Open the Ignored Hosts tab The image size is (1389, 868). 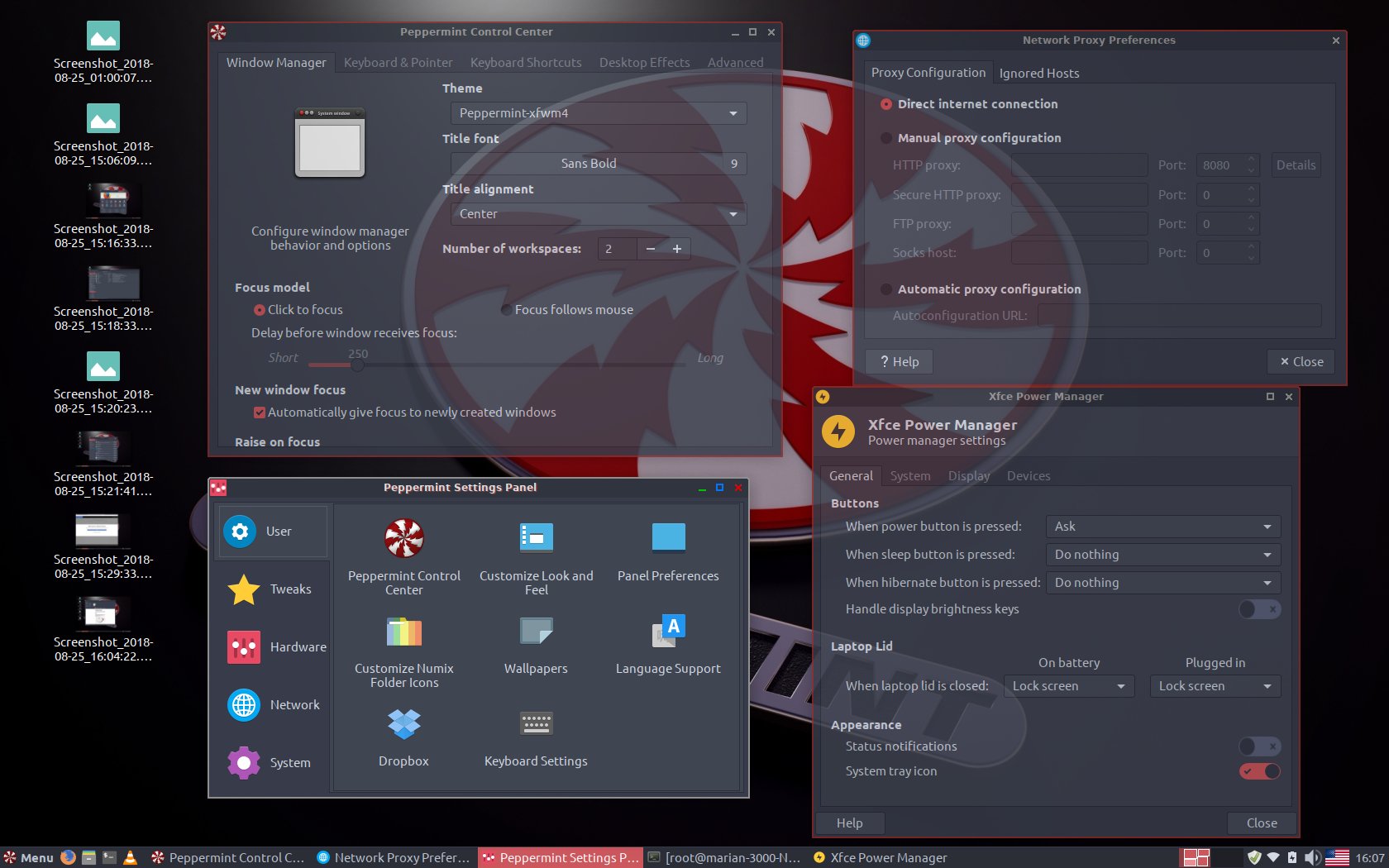tap(1038, 74)
